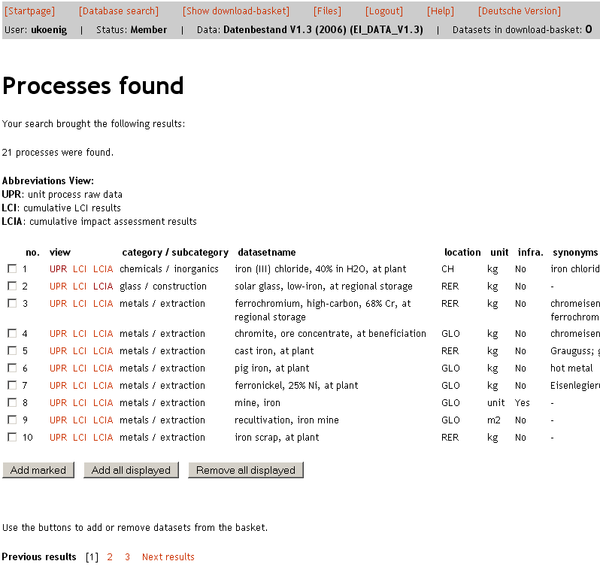Open the Files menu item
Screen dimensions: 600x570
coord(327,11)
